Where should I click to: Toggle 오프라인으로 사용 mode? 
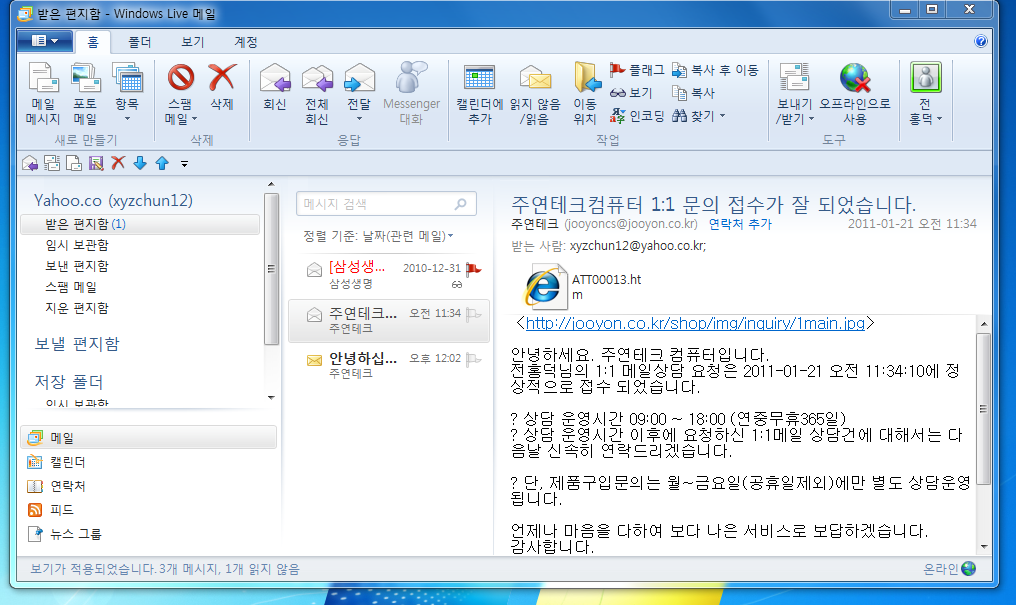coord(855,94)
